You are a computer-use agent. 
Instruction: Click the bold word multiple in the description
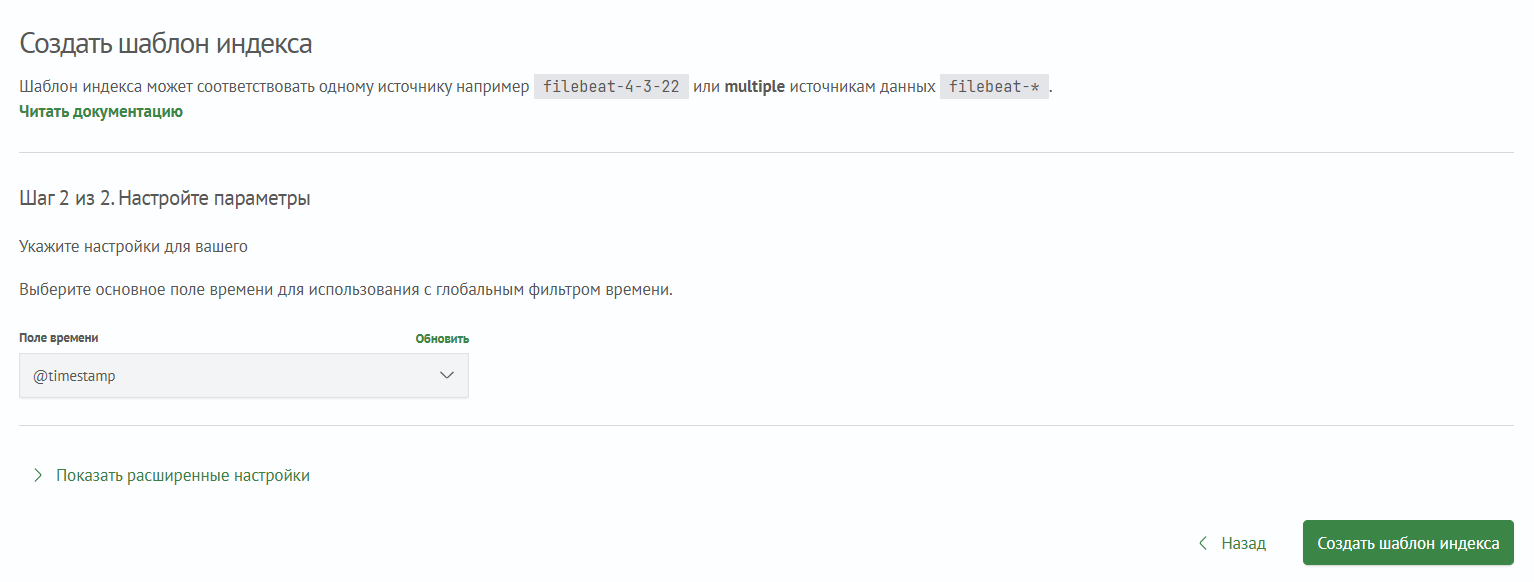pyautogui.click(x=755, y=87)
